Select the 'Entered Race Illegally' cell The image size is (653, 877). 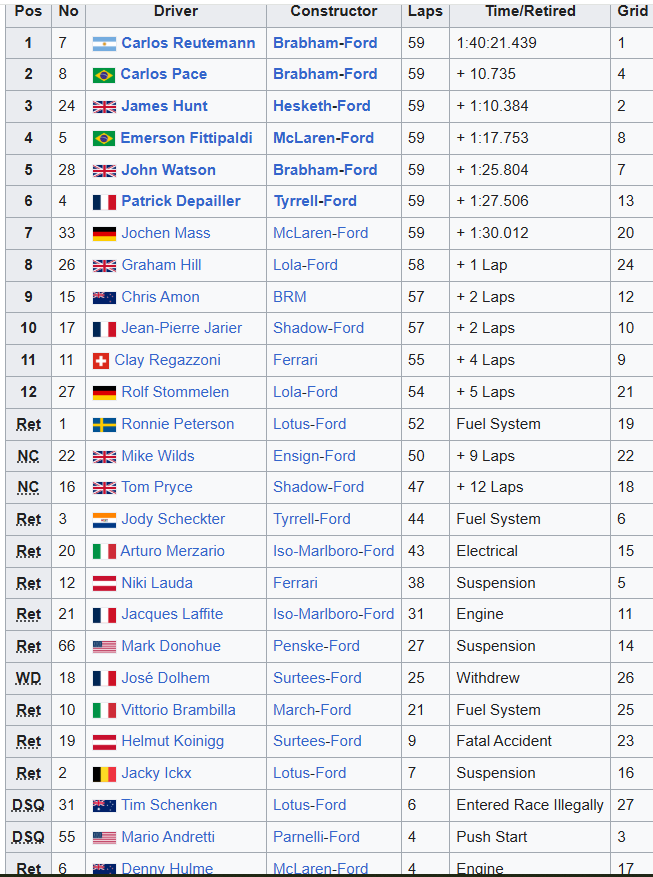coord(530,805)
